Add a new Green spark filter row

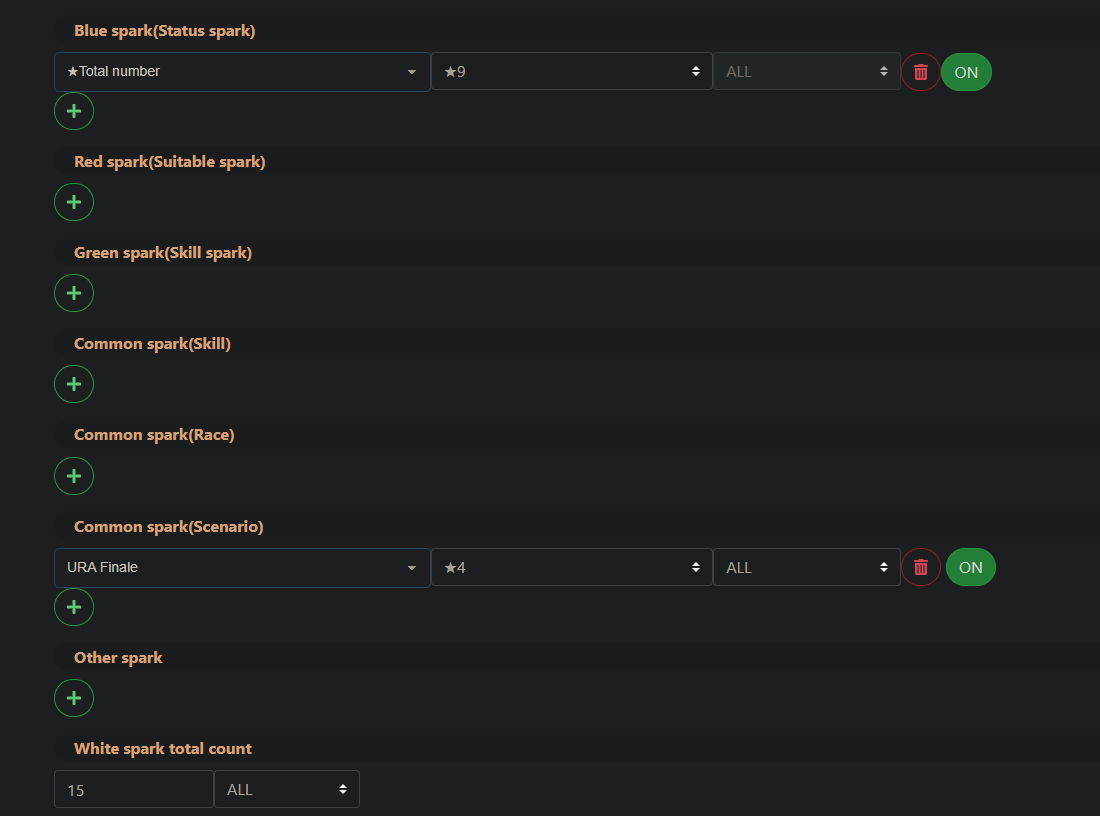(x=74, y=293)
